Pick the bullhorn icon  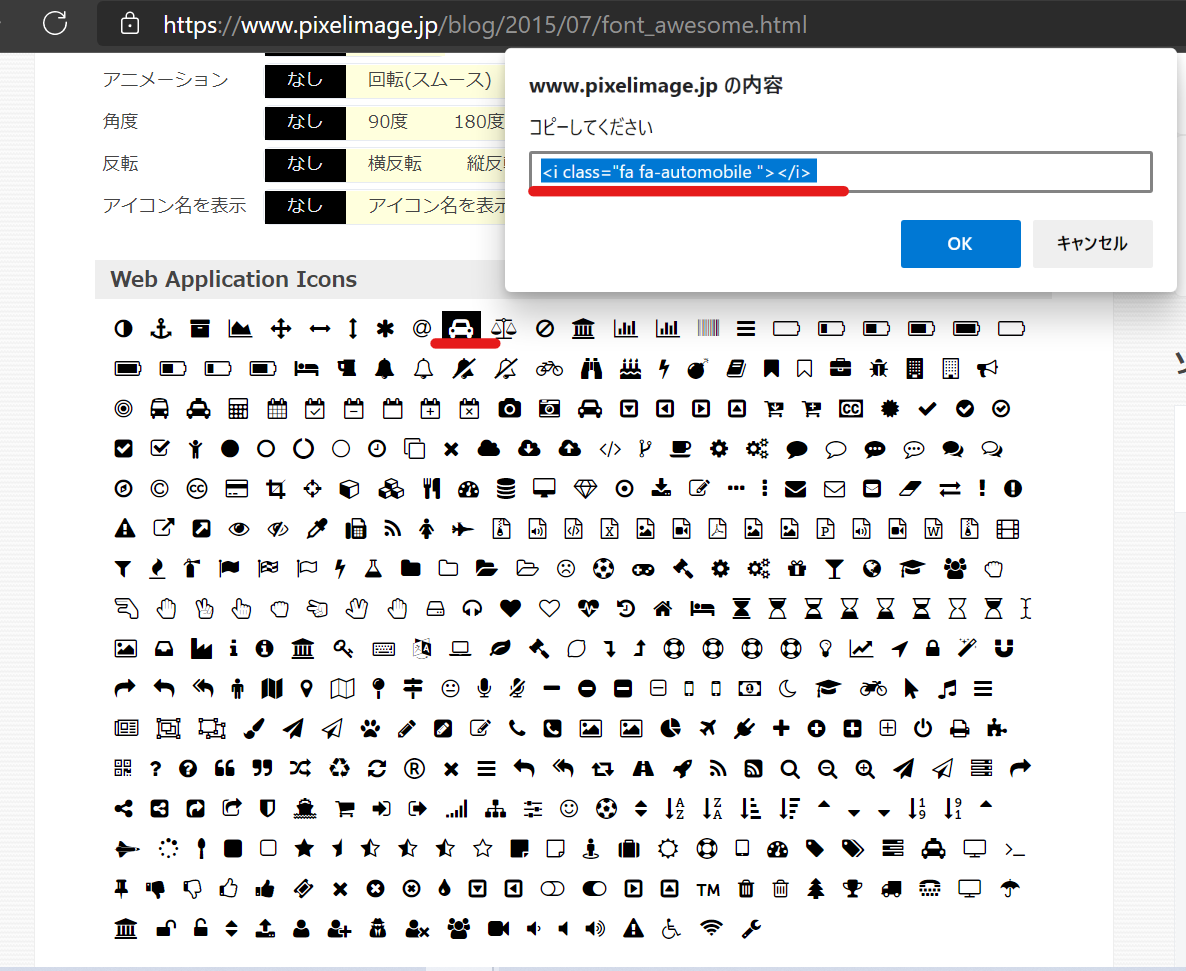click(987, 369)
